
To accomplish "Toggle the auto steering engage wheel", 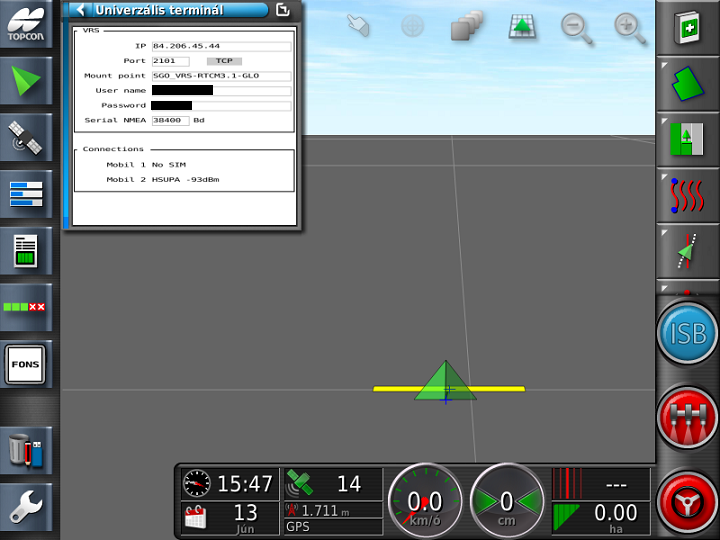I will click(687, 501).
